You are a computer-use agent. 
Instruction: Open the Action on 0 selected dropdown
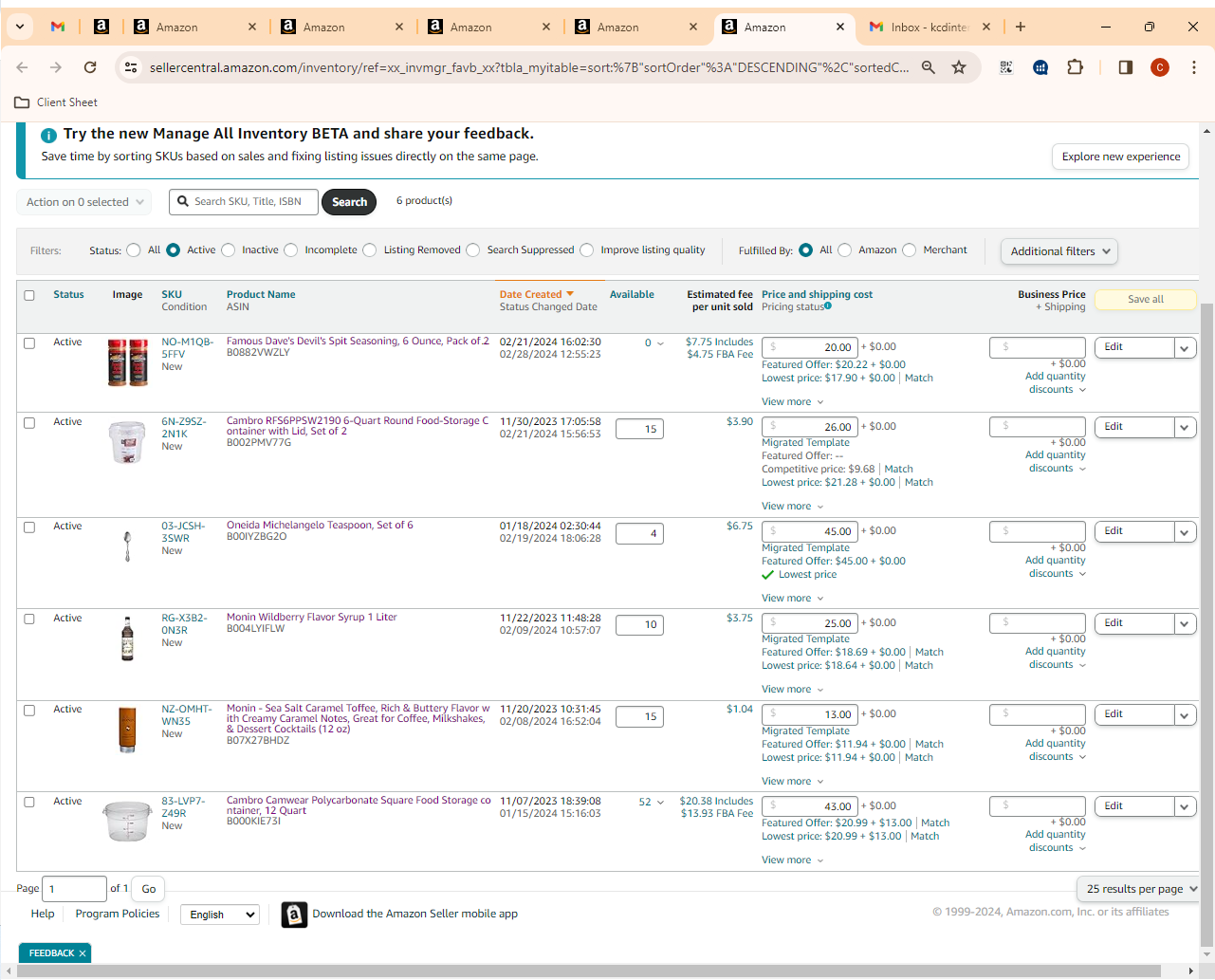(x=84, y=202)
